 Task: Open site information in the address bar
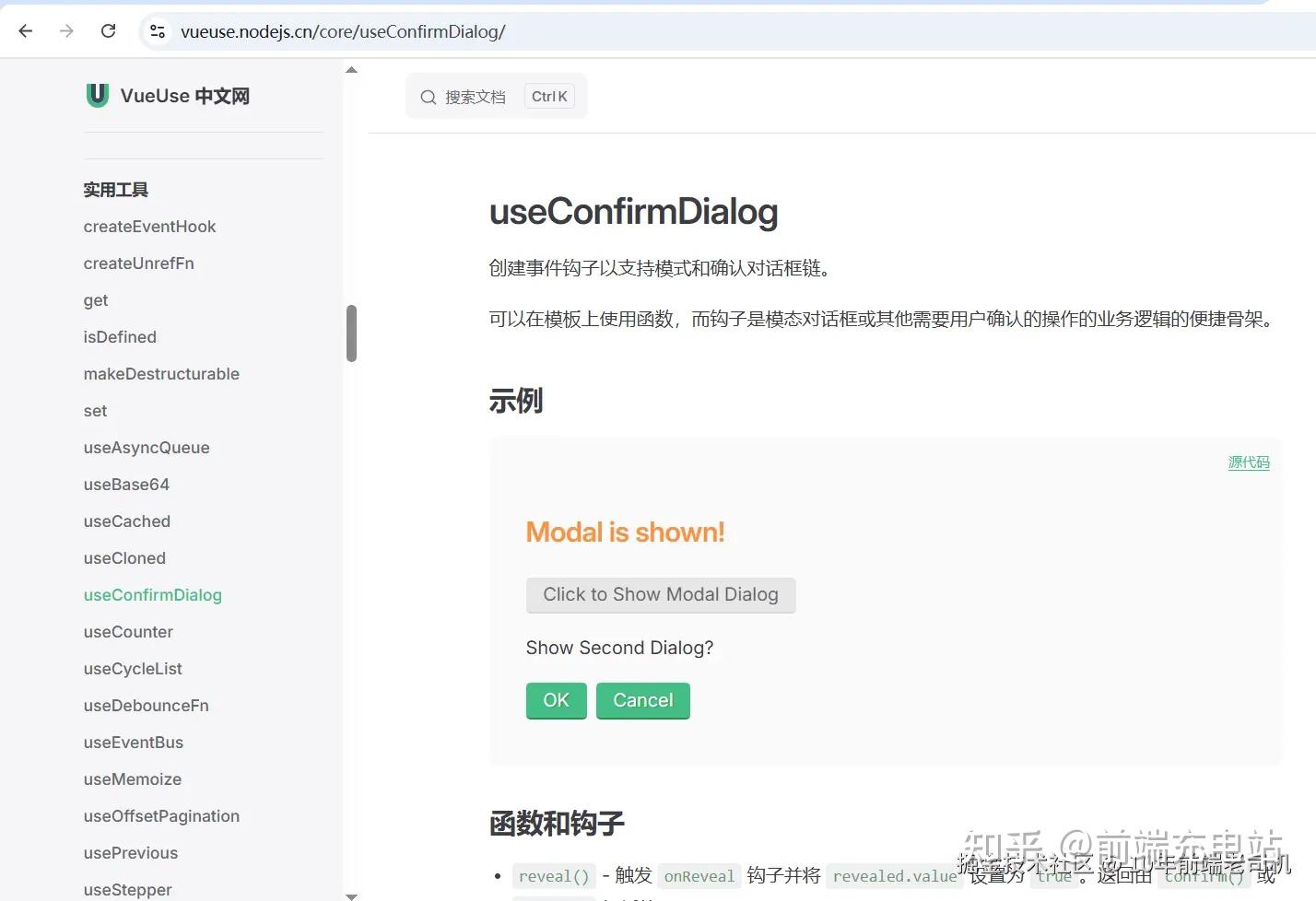(x=157, y=30)
